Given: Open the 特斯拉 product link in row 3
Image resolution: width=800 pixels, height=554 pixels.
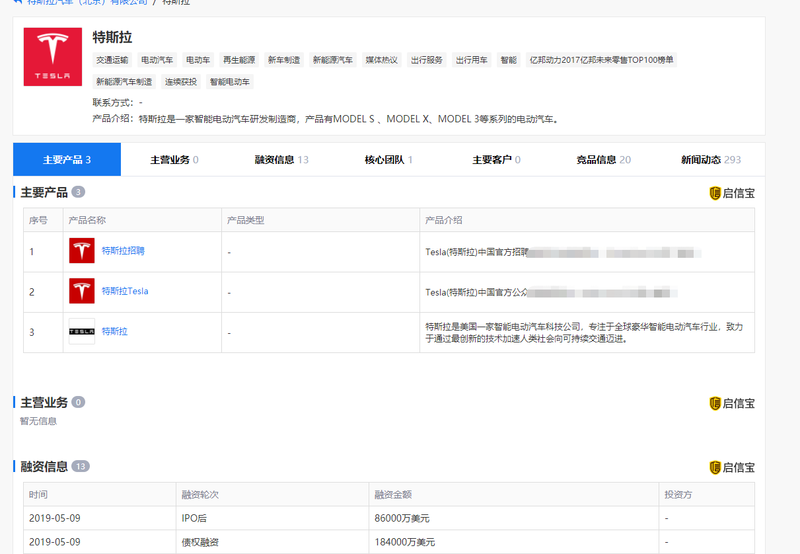Looking at the screenshot, I should coord(114,332).
